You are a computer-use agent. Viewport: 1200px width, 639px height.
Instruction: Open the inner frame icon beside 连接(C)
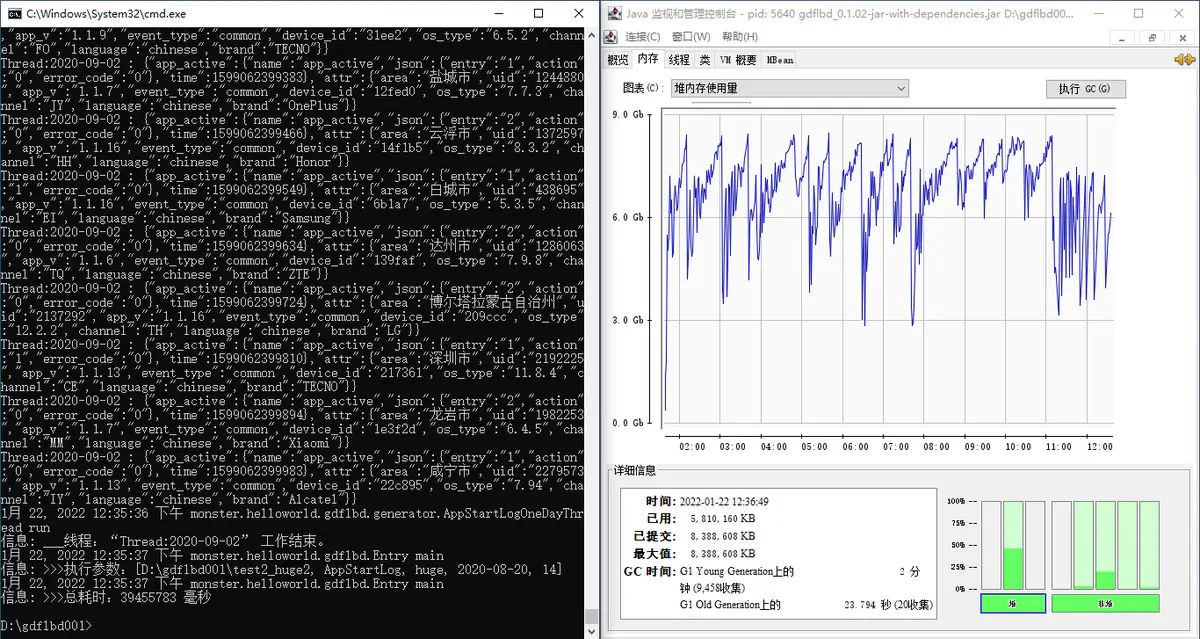point(612,37)
